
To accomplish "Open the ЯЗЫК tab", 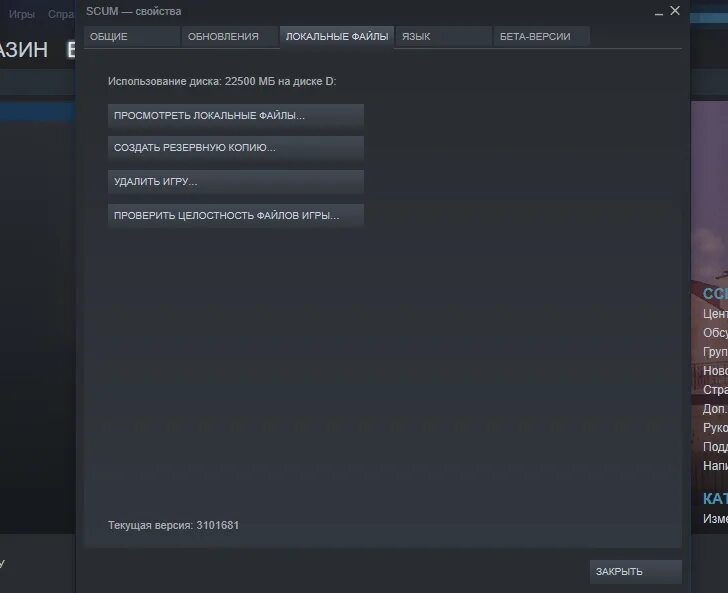I will pos(444,37).
